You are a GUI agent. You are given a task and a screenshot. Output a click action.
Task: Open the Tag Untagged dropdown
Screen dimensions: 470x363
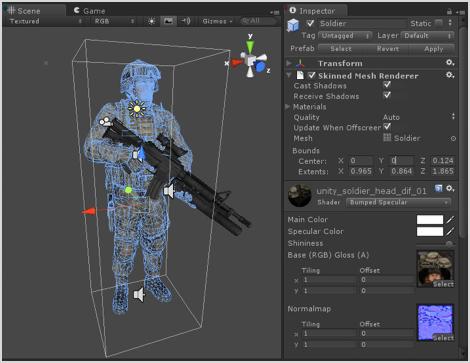click(x=345, y=36)
